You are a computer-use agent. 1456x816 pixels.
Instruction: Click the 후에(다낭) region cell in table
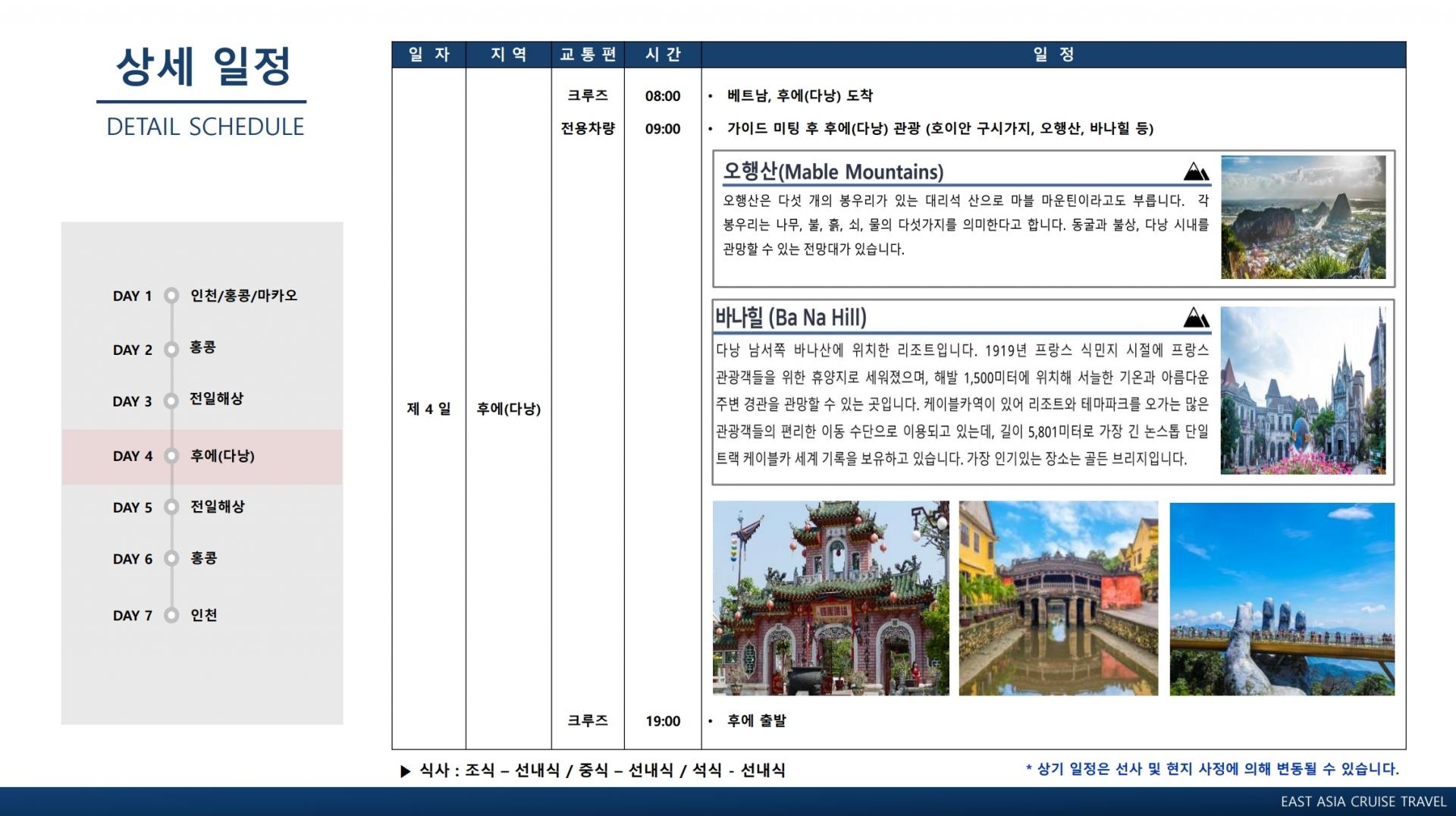pos(509,409)
